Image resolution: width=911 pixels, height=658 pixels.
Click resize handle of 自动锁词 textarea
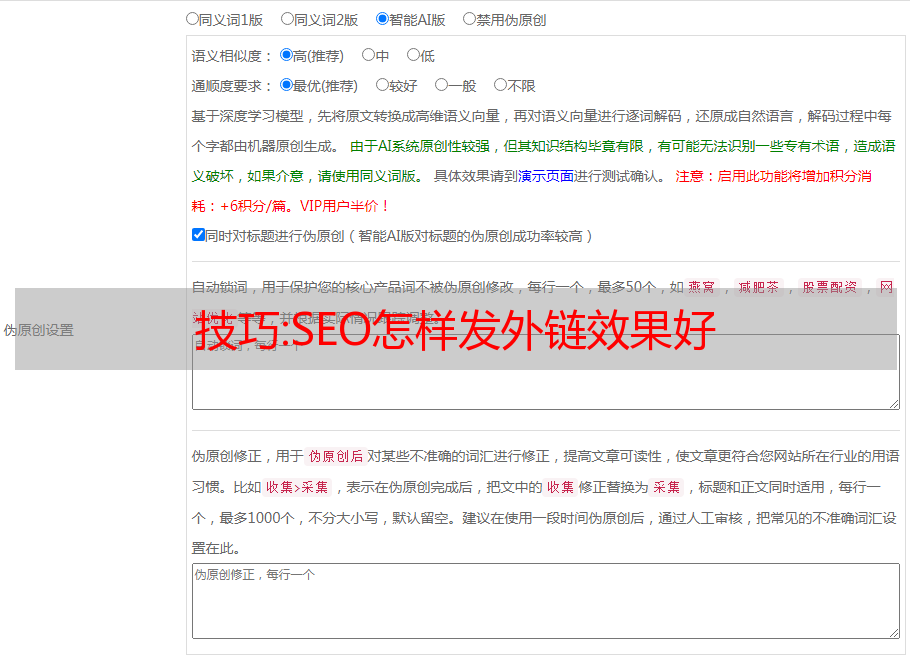coord(894,404)
